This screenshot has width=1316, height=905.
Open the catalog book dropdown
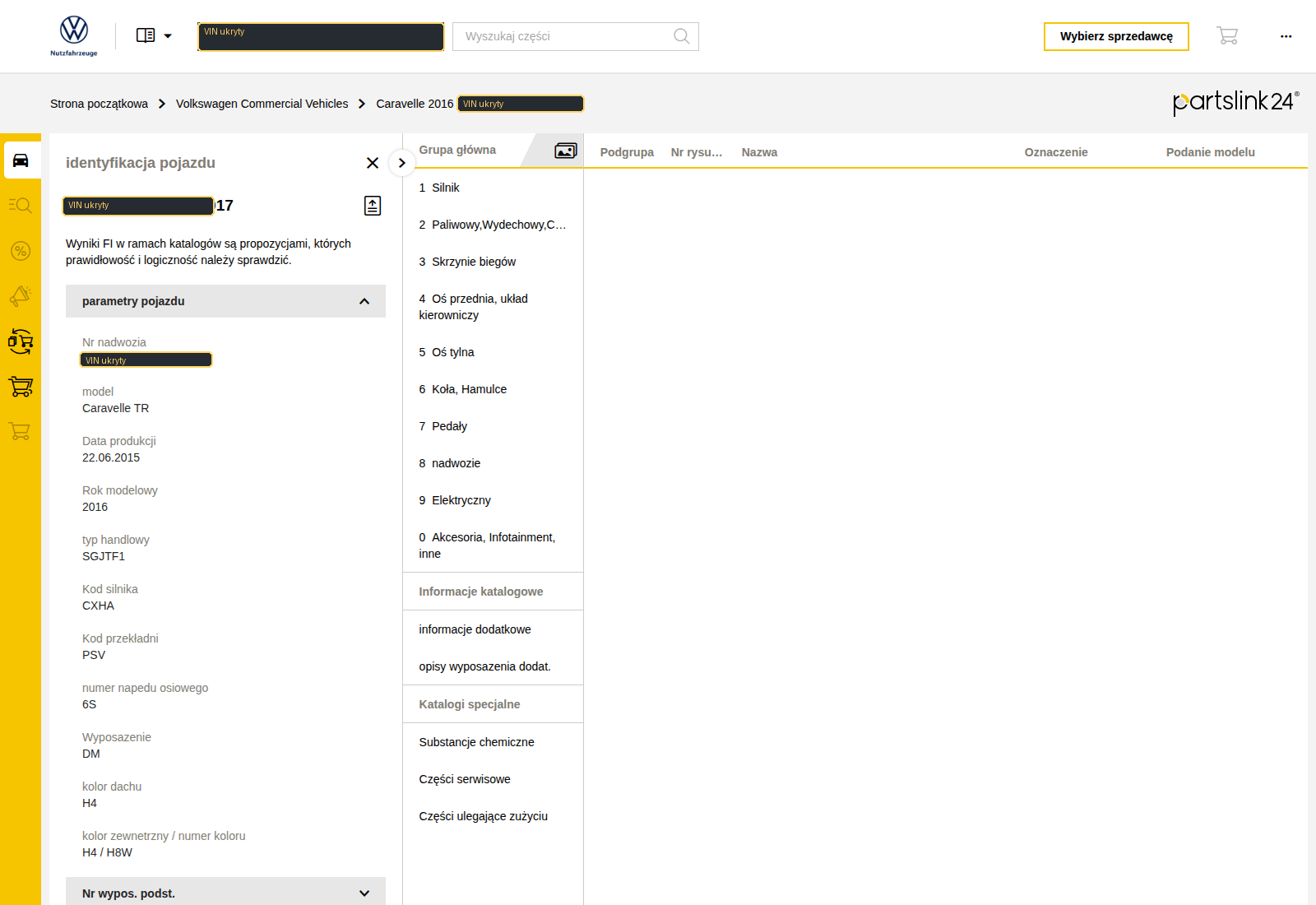(x=154, y=35)
